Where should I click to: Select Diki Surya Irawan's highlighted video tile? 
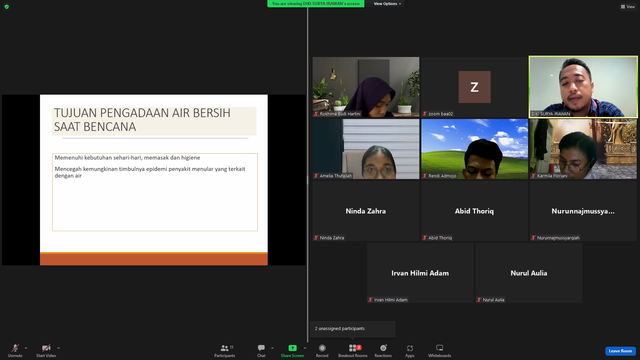click(583, 87)
